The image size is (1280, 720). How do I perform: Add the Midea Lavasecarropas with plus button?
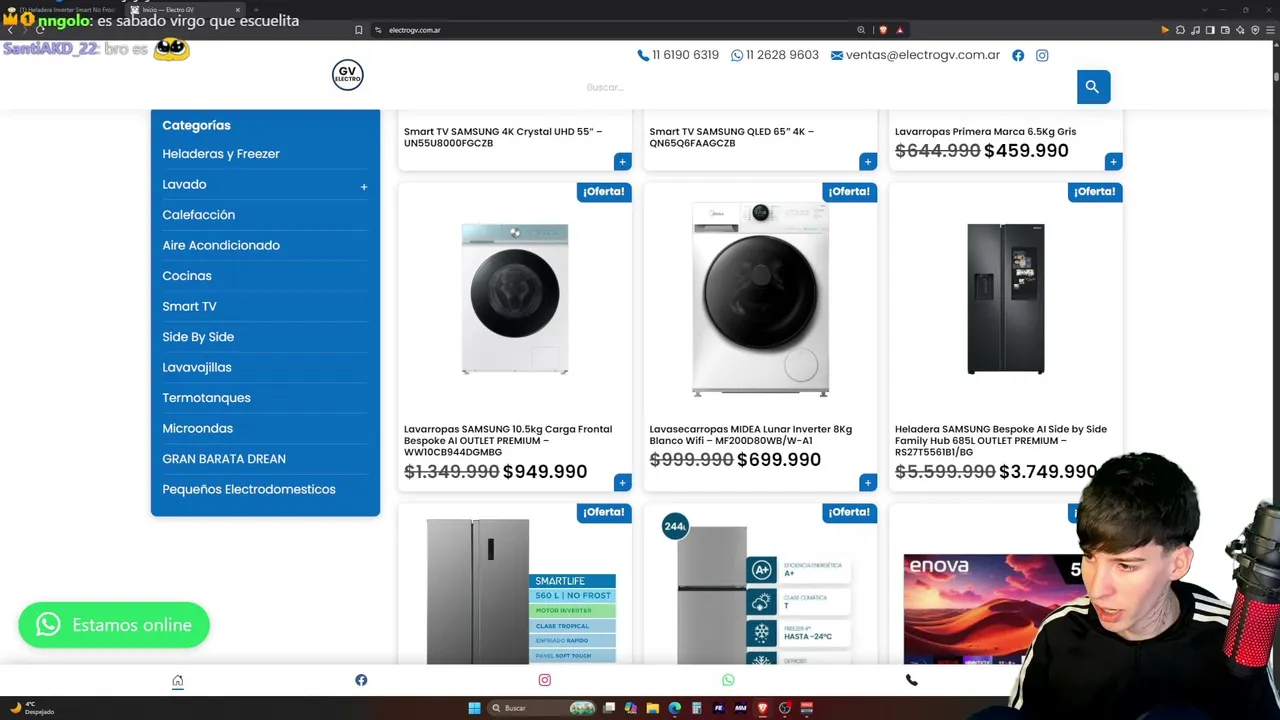pos(868,483)
